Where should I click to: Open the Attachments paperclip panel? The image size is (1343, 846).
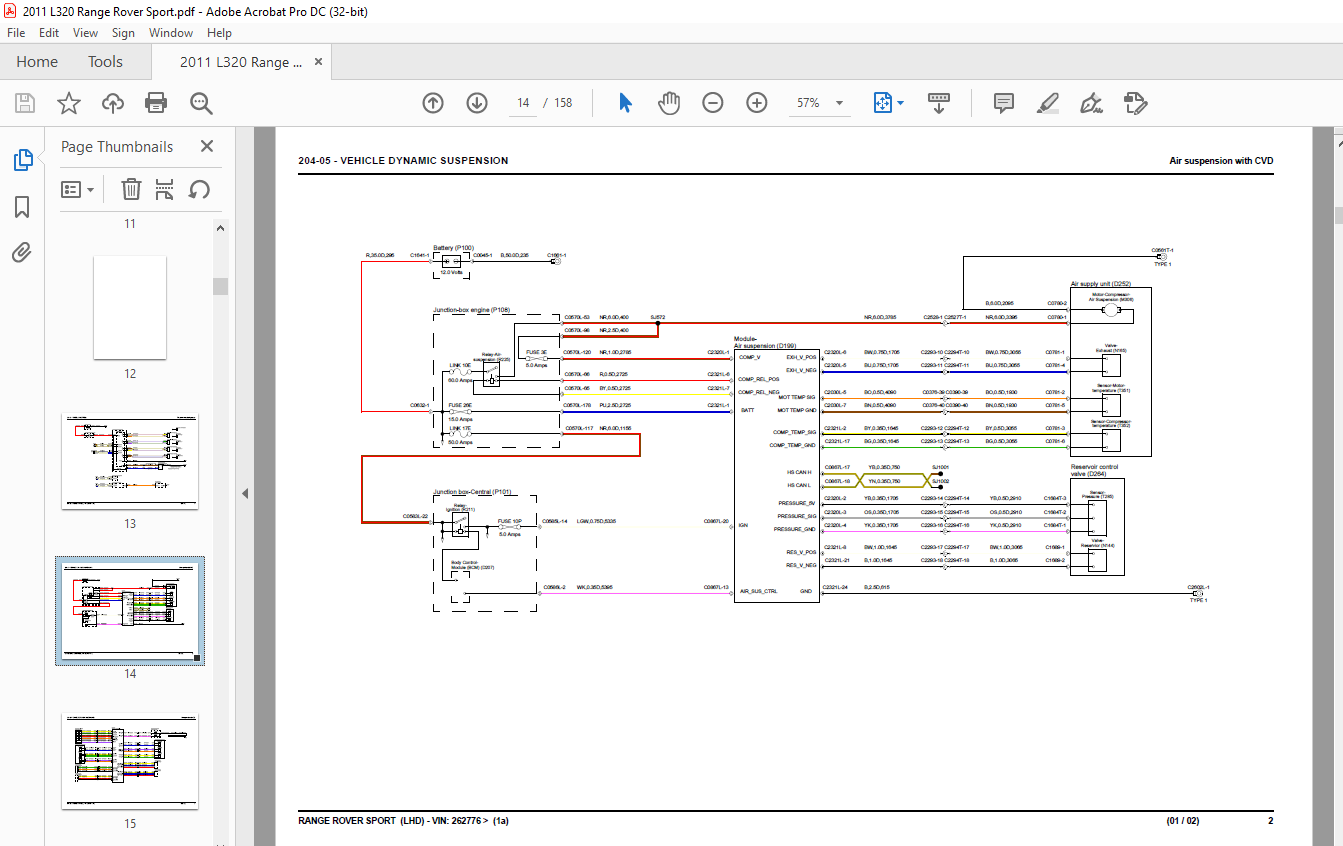pyautogui.click(x=22, y=252)
